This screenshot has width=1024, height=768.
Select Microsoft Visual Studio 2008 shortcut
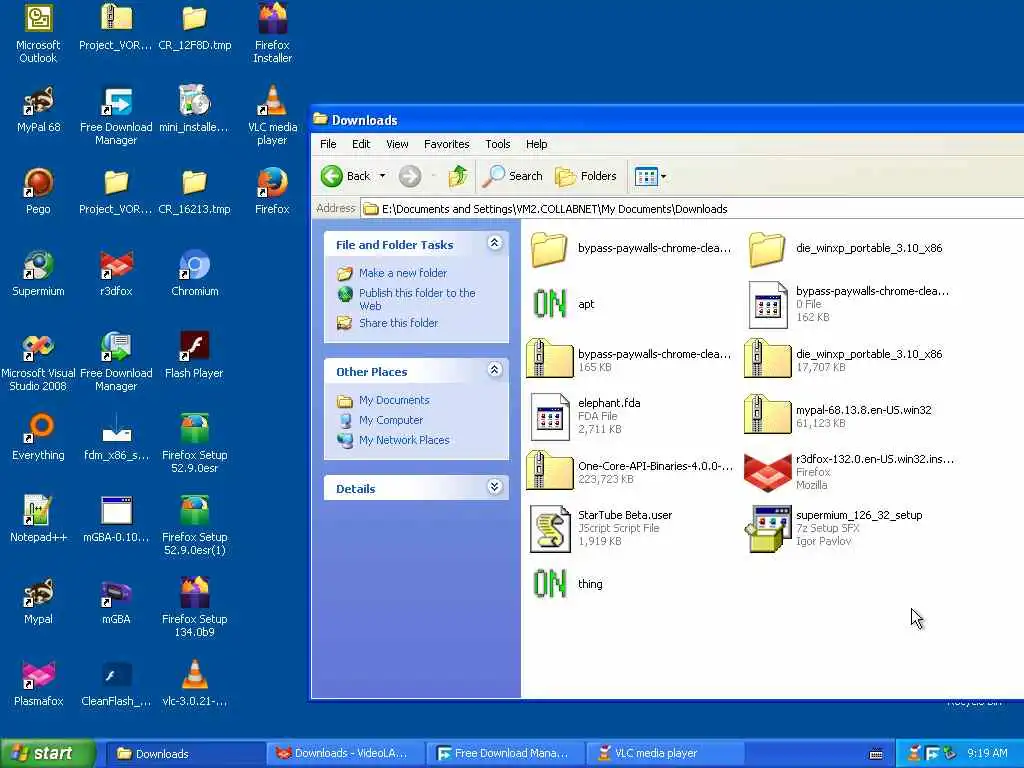pyautogui.click(x=38, y=361)
